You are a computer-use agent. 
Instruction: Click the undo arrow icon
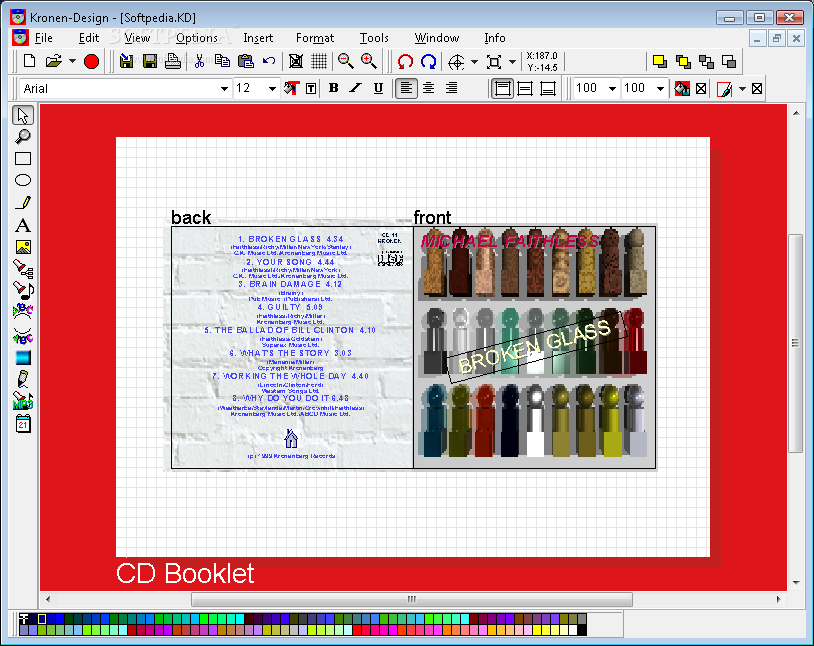[268, 61]
